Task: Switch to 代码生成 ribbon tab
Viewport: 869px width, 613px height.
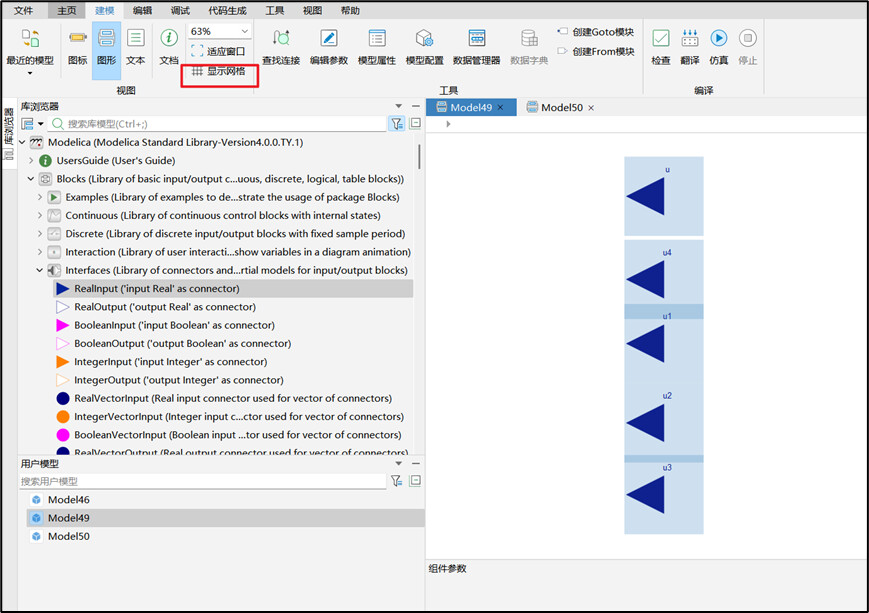Action: (227, 11)
